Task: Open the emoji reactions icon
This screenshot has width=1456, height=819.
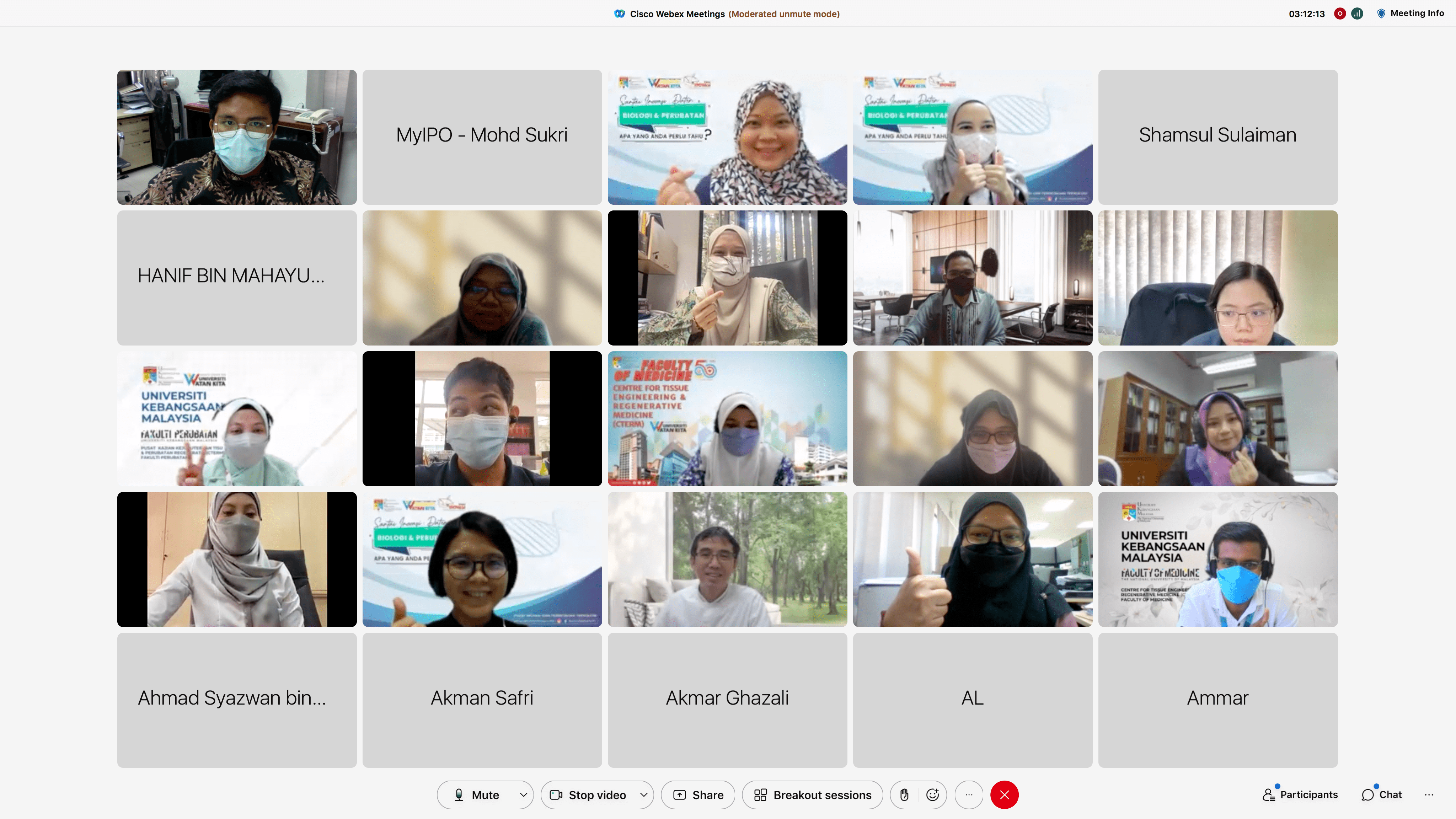Action: 933,795
